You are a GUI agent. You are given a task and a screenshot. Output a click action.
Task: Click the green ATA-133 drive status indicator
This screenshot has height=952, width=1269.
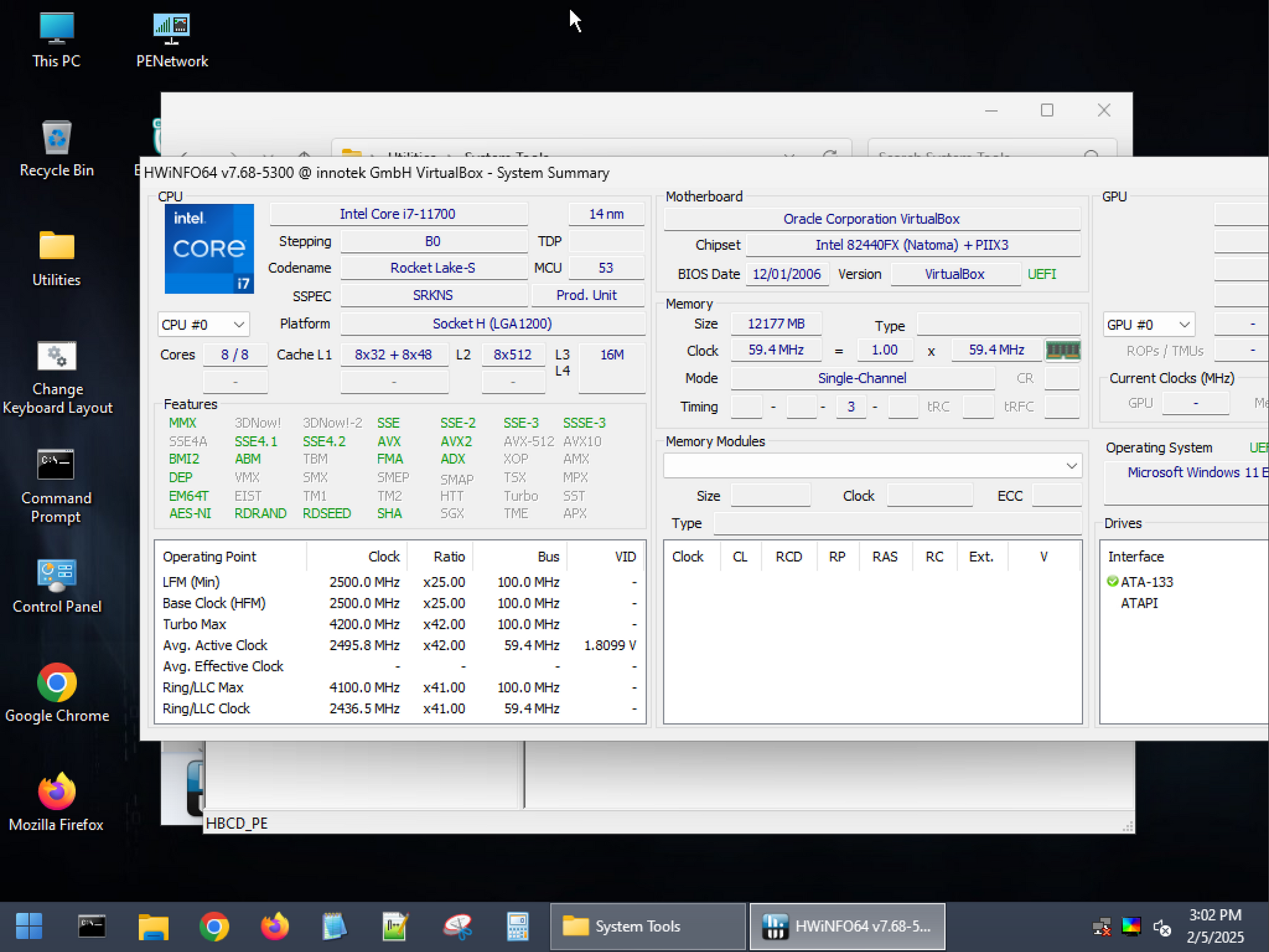1112,581
